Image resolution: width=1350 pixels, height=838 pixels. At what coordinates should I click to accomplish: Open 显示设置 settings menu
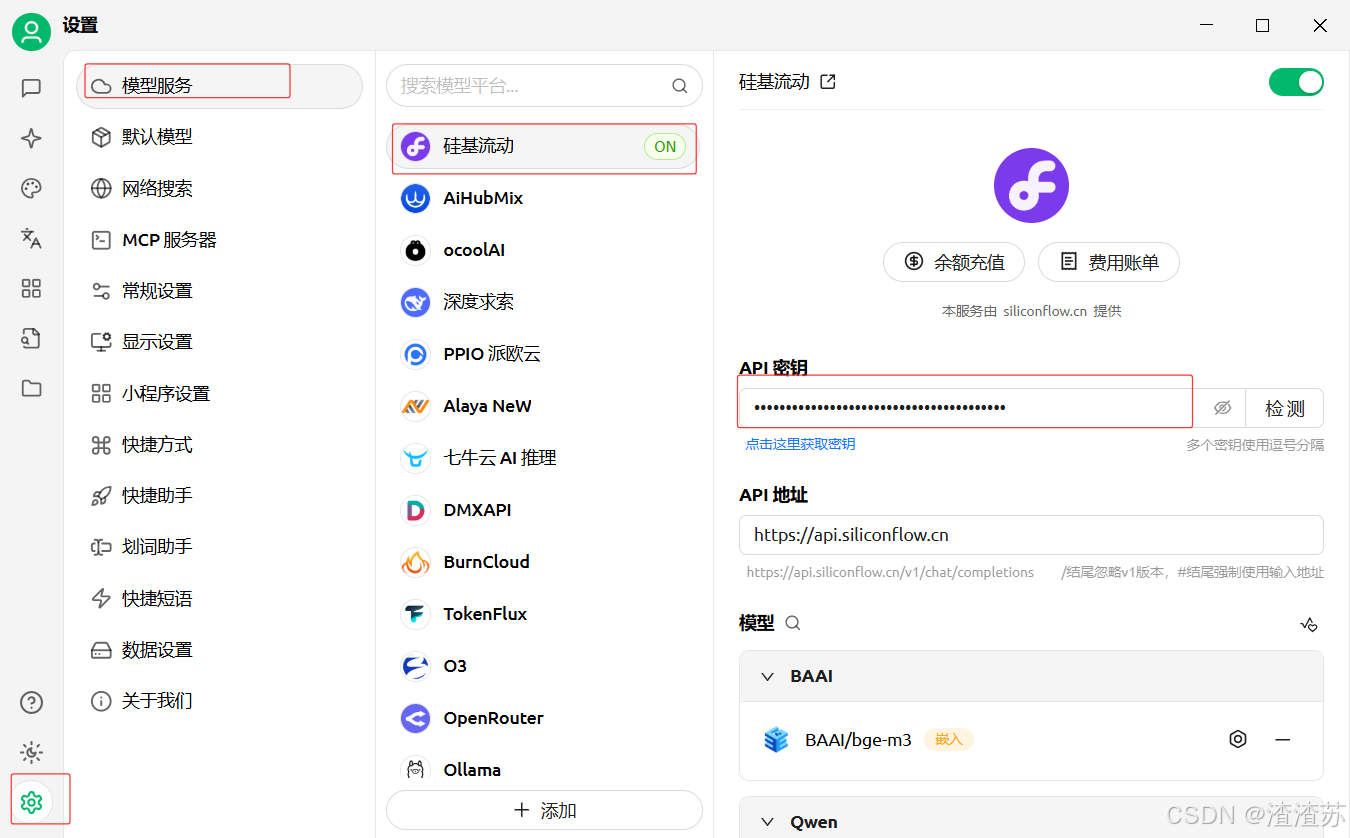[x=219, y=342]
